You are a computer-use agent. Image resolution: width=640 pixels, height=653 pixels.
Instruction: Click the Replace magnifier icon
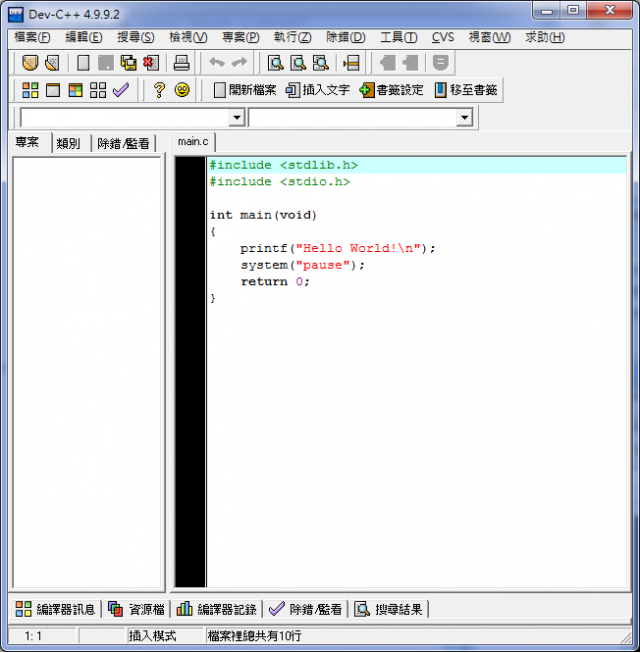point(298,63)
